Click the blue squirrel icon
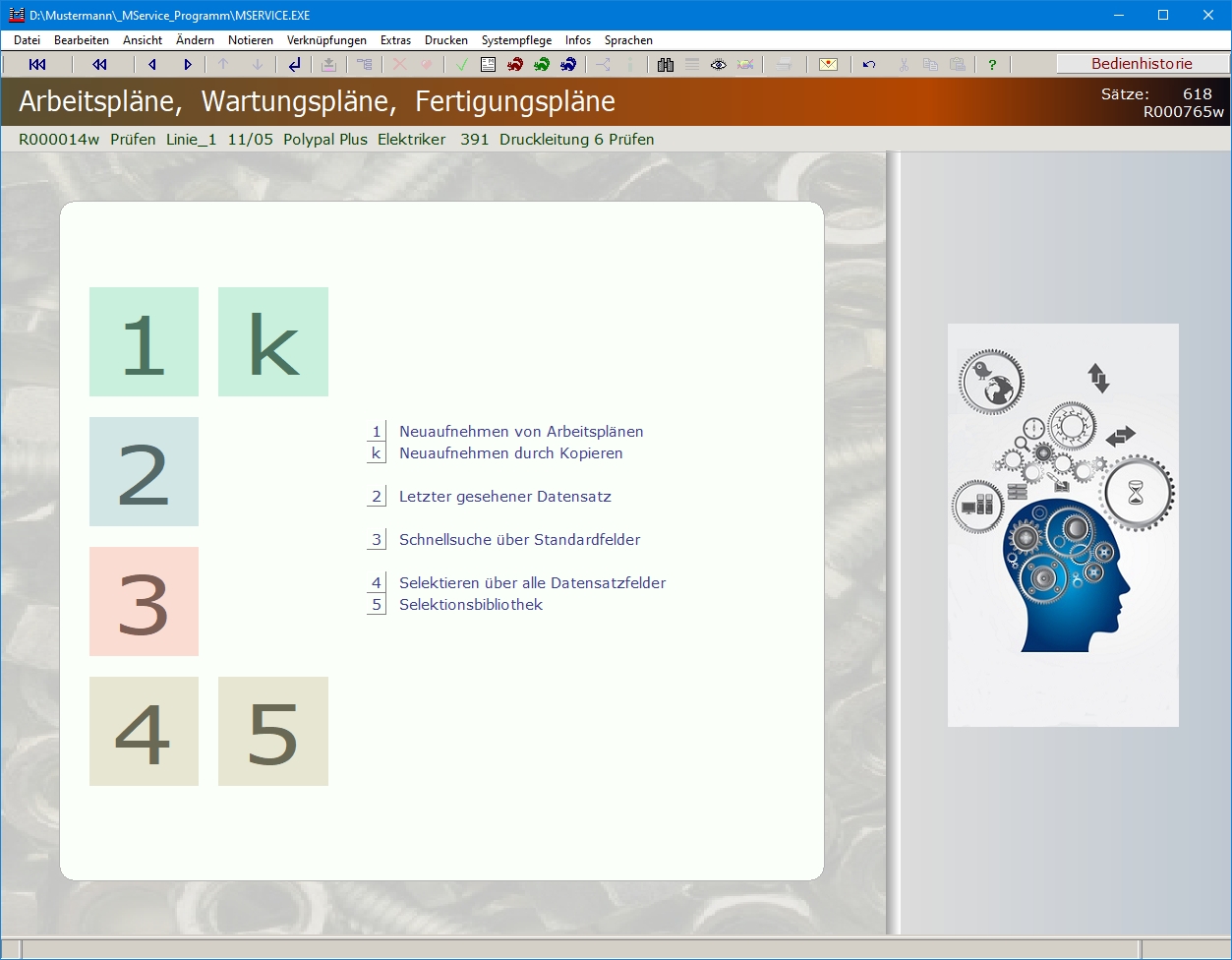 [x=568, y=65]
